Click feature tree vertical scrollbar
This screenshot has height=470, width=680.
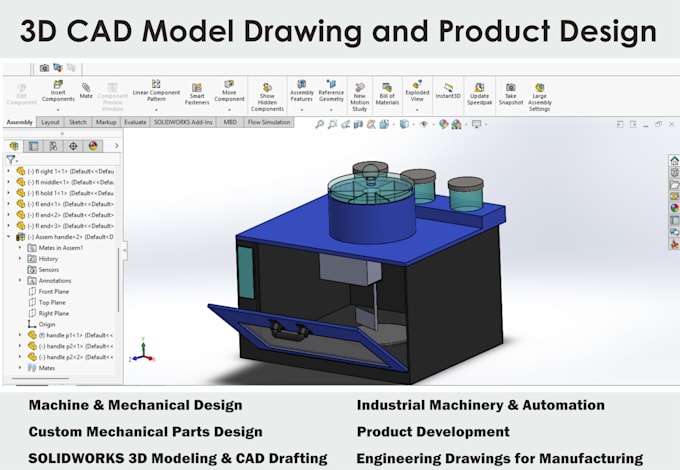119,280
